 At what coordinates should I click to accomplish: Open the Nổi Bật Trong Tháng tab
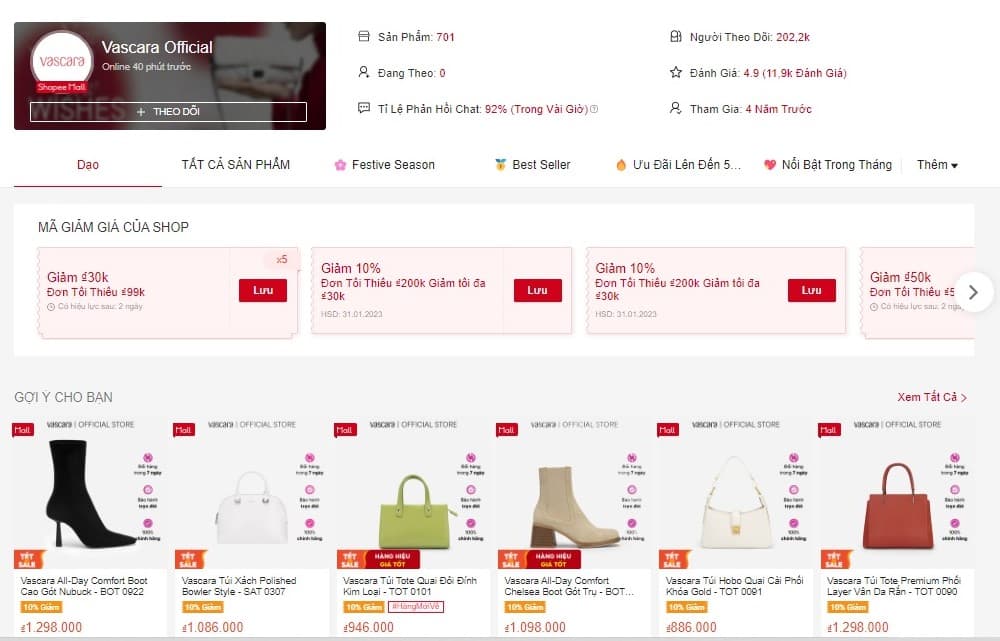828,165
